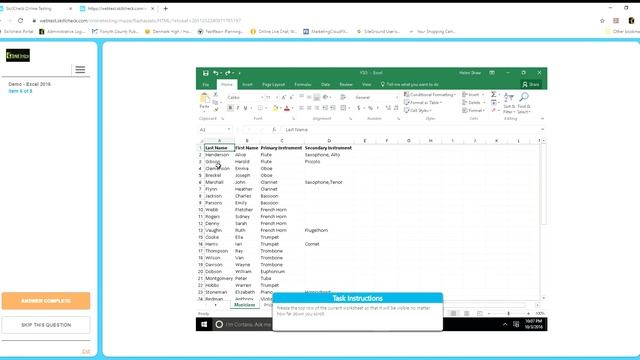Open a new browser tab
The height and width of the screenshot is (360, 640).
166,8
